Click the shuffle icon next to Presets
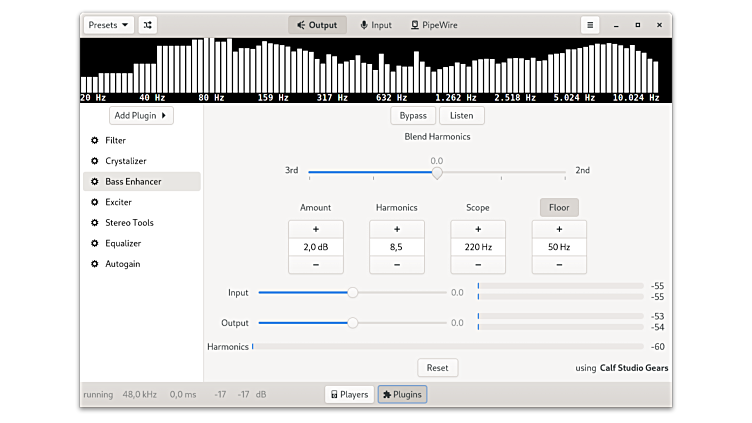The width and height of the screenshot is (752, 423). pos(148,25)
